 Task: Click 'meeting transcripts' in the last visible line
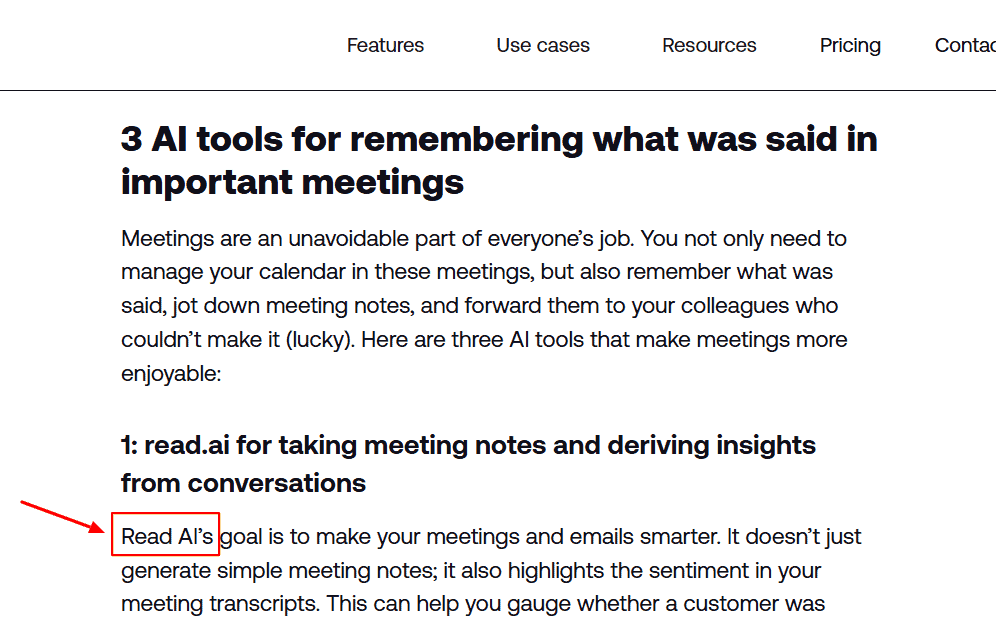(220, 604)
